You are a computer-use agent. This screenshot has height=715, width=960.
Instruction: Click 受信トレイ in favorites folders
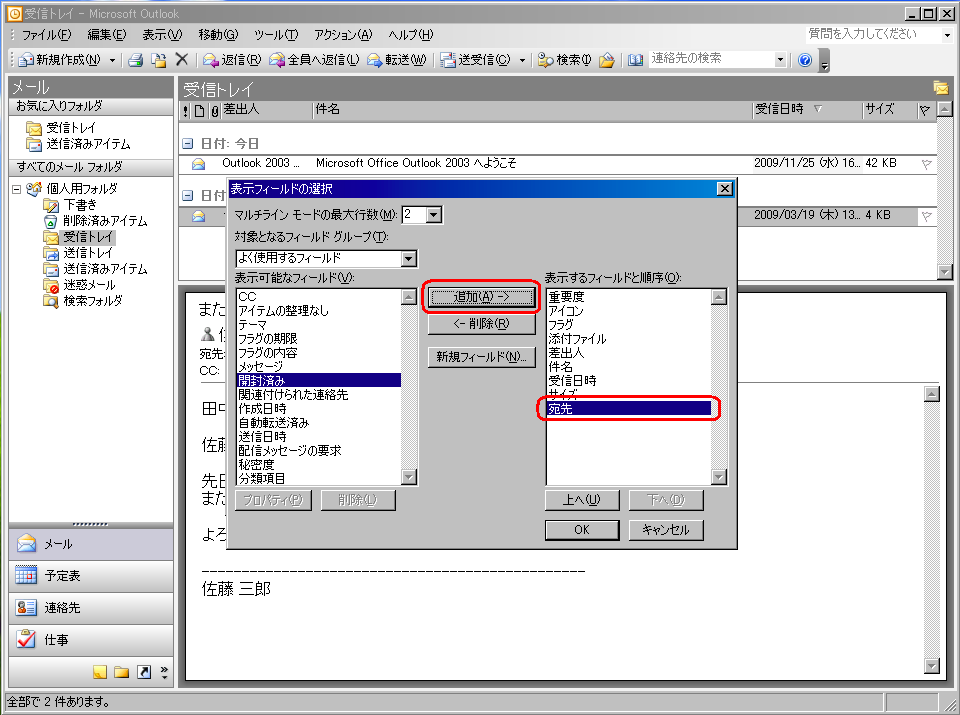[71, 127]
